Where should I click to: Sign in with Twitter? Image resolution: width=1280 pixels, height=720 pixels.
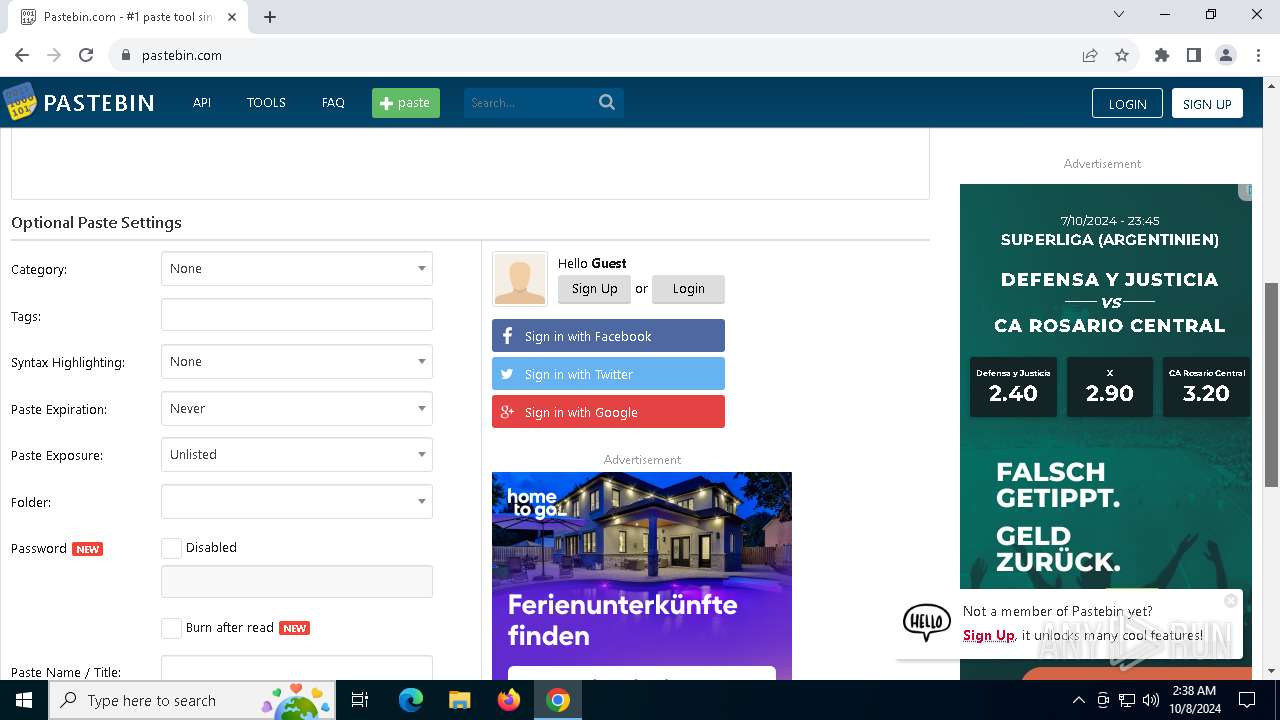608,374
